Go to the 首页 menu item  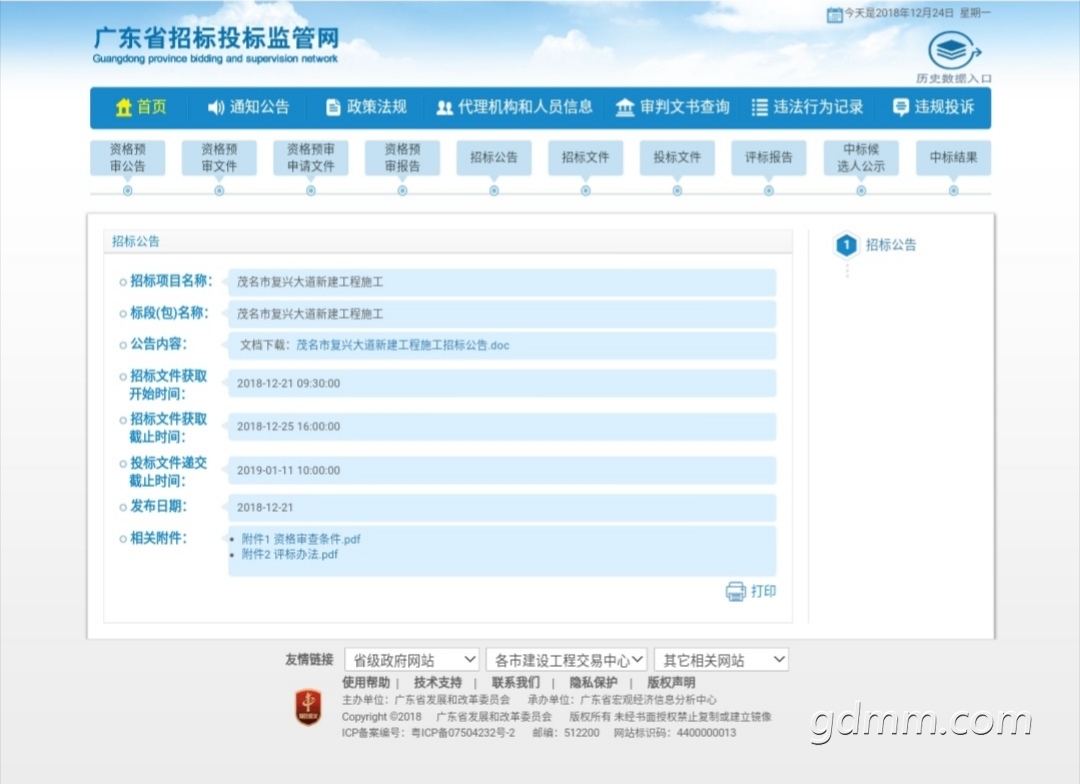tap(141, 107)
